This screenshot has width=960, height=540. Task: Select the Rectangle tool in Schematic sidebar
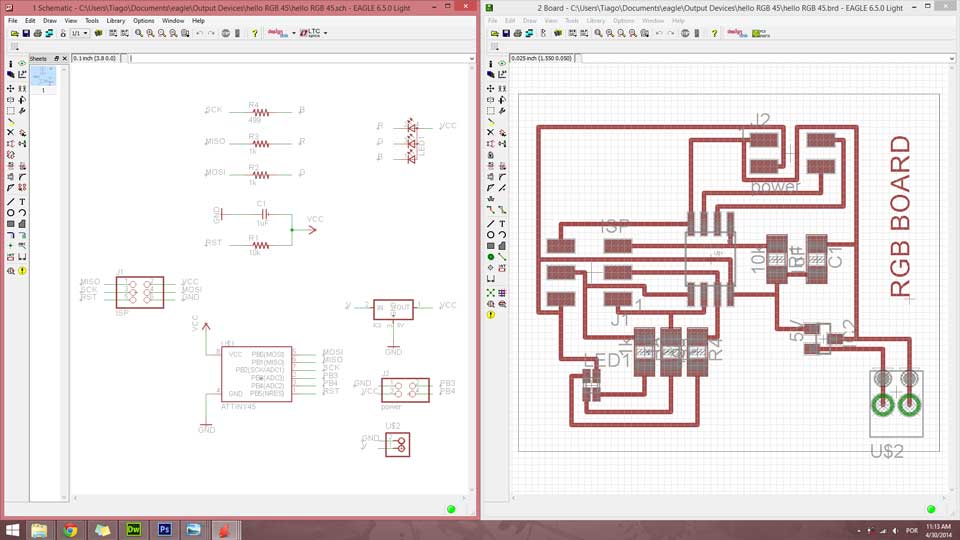10,223
